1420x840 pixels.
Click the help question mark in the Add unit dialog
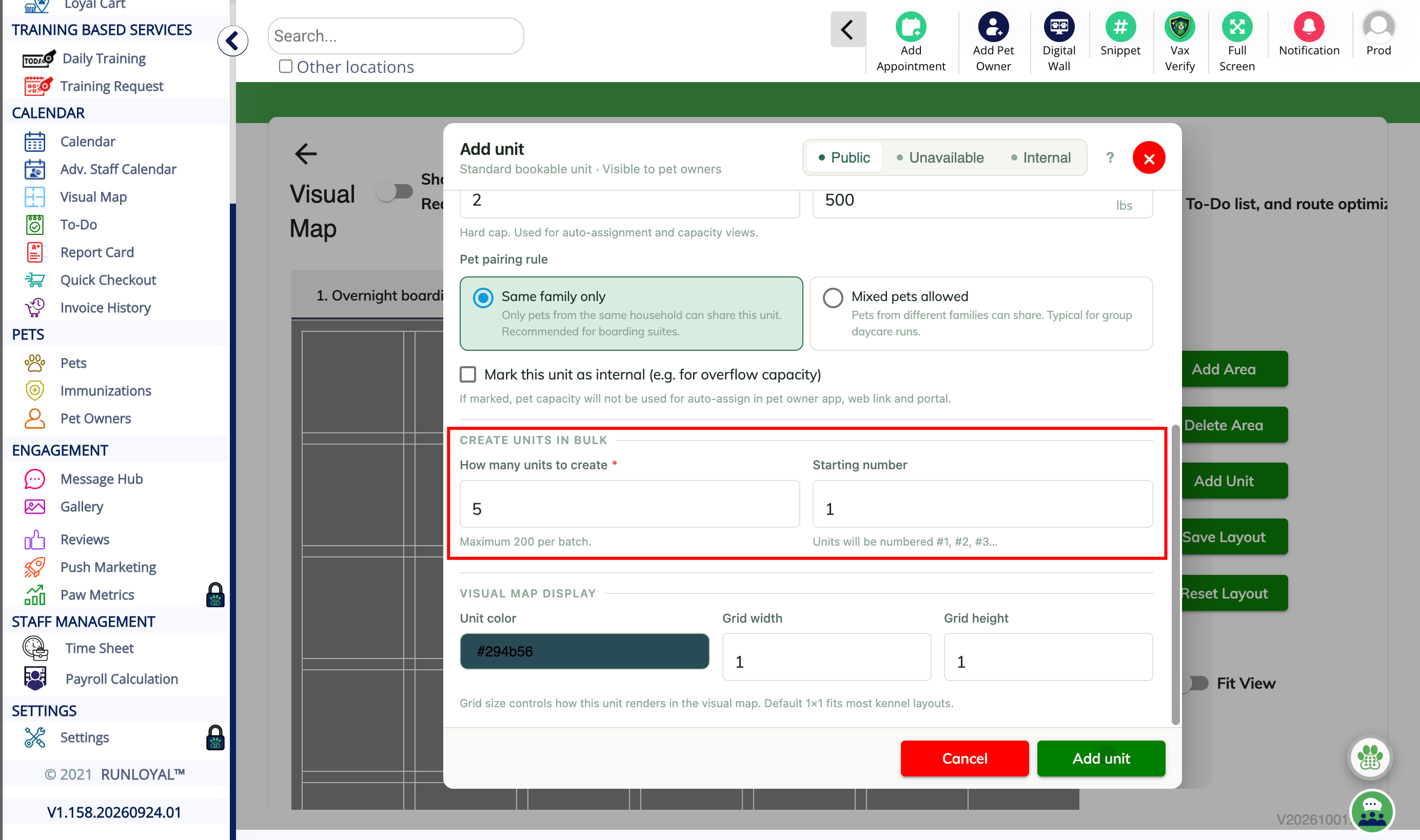1110,157
